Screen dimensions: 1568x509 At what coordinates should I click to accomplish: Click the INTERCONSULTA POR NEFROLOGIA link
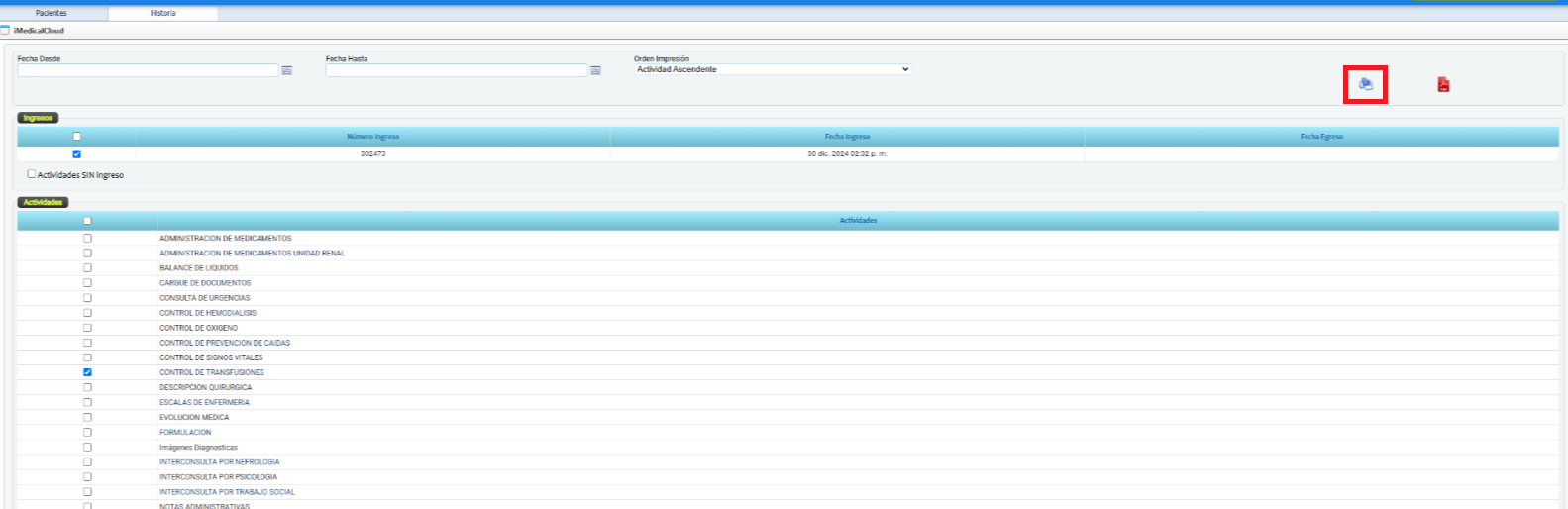[x=219, y=462]
